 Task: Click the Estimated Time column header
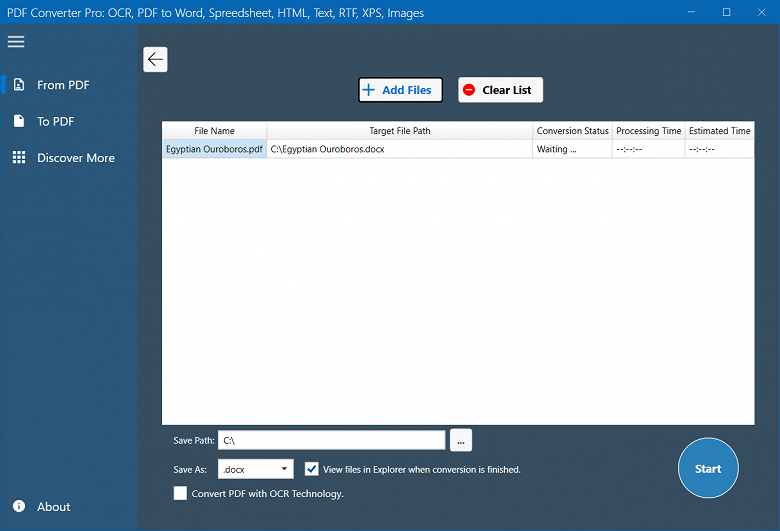tap(719, 131)
